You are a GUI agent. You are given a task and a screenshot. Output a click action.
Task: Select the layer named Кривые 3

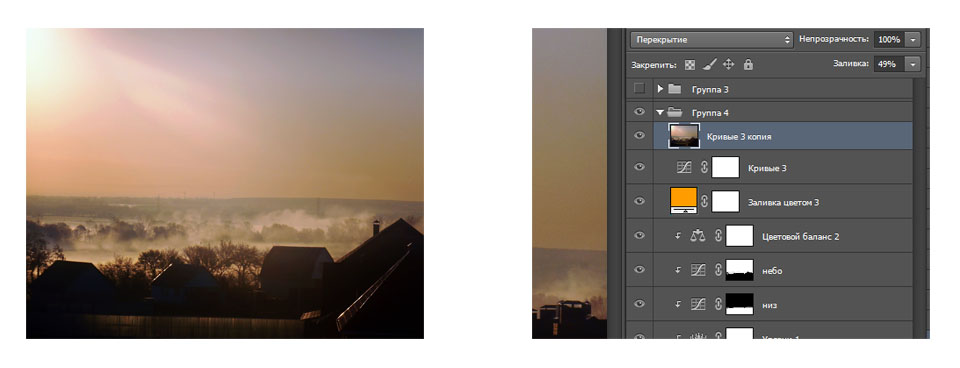767,168
